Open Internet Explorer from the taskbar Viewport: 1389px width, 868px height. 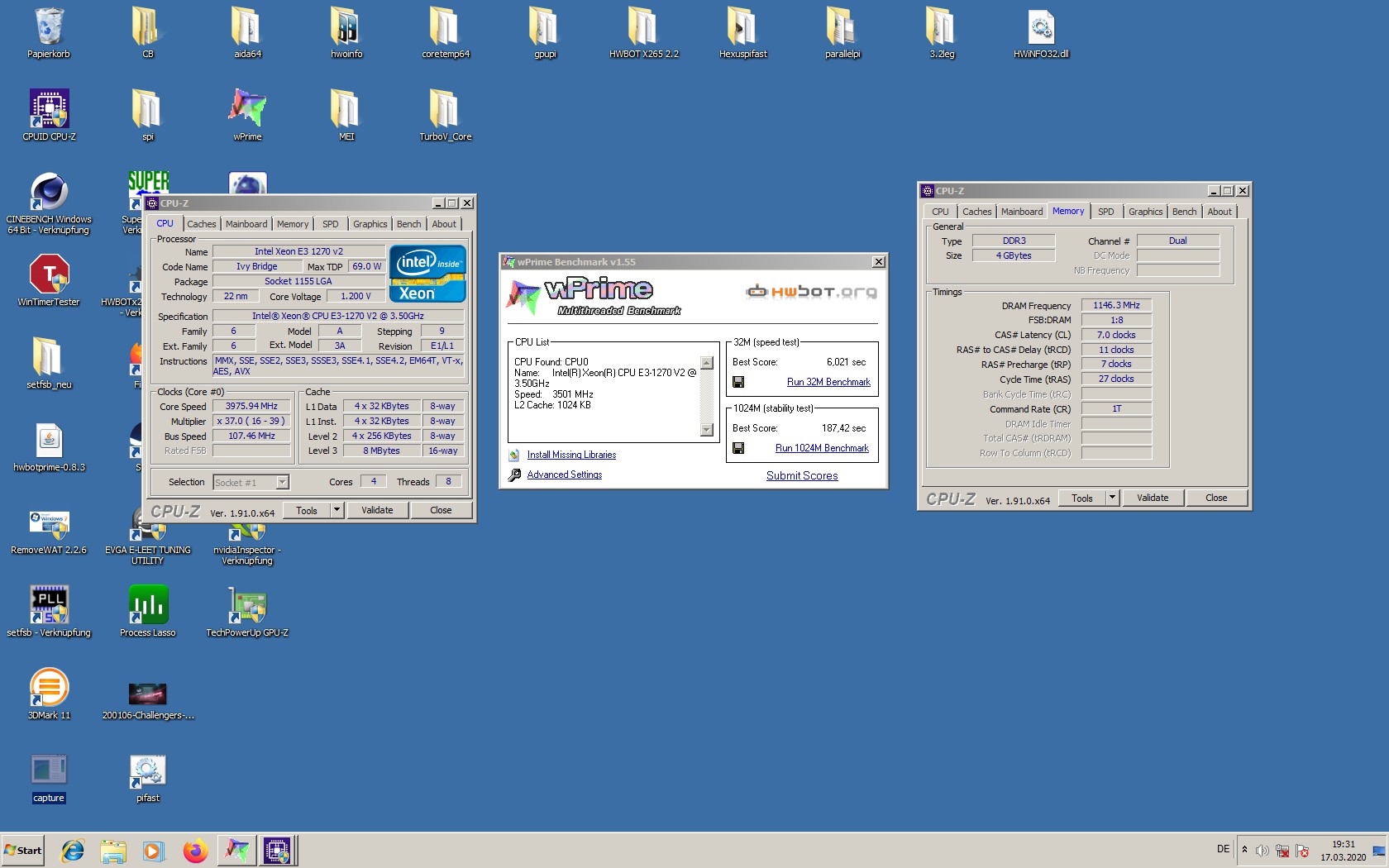[x=73, y=850]
